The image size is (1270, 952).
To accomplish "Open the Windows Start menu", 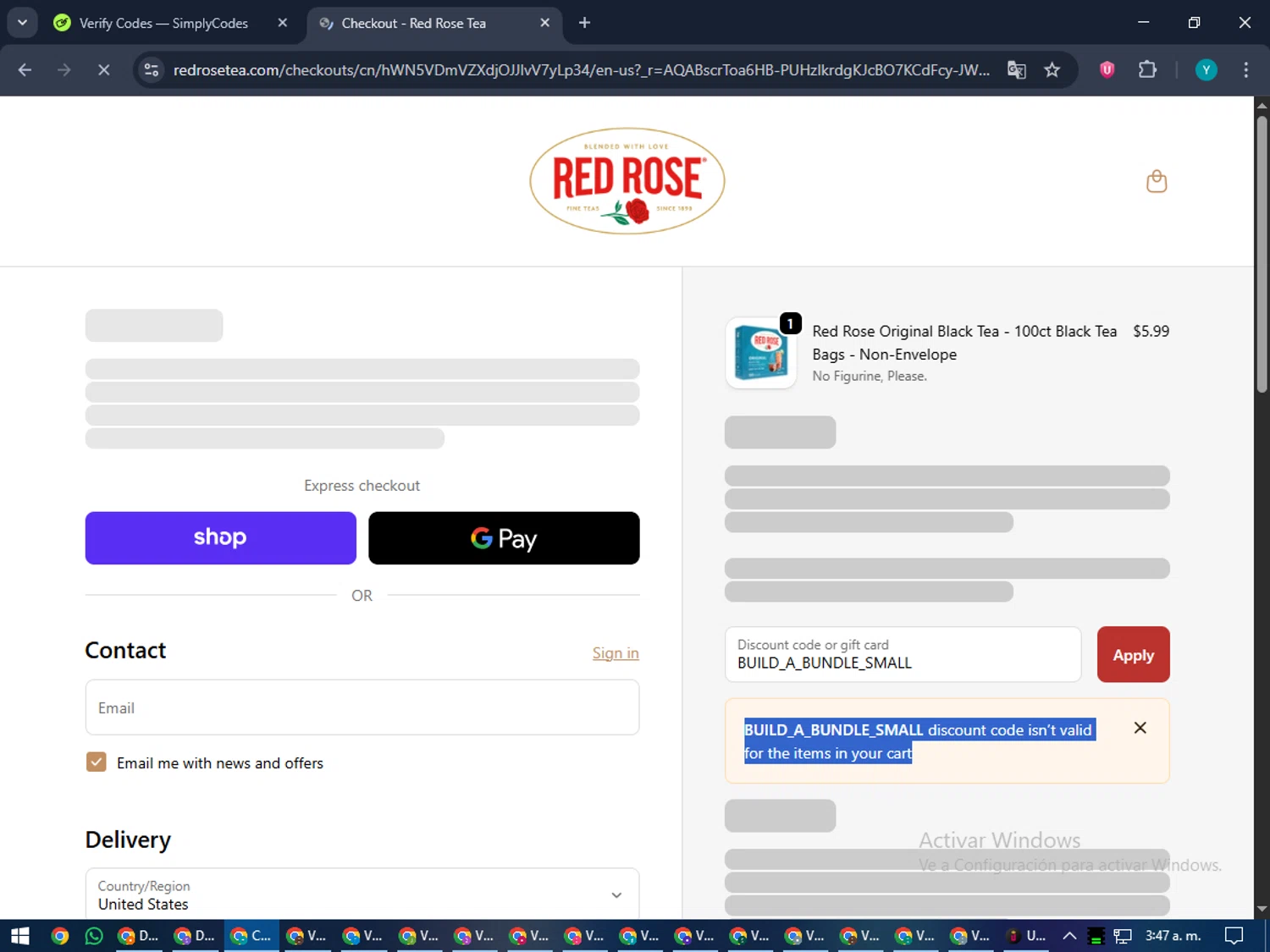I will [x=20, y=936].
